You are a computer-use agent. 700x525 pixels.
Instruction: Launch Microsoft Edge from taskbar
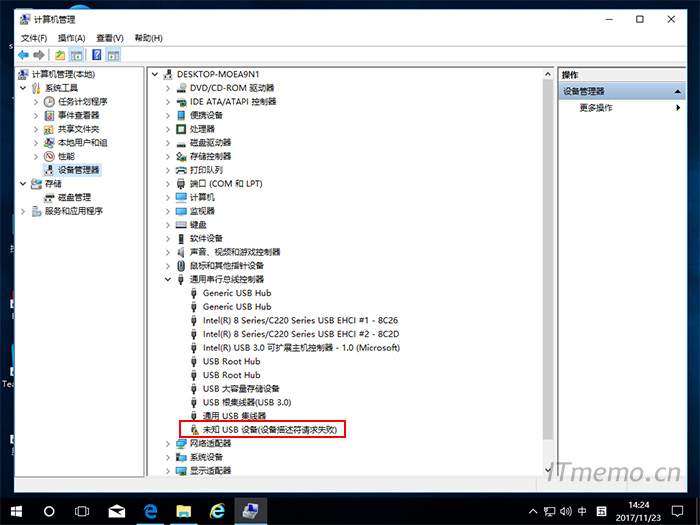tap(150, 511)
